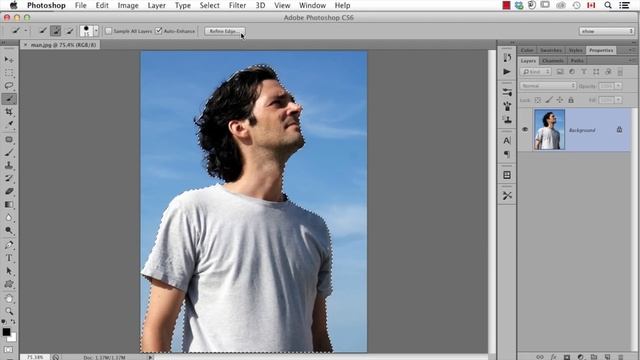The height and width of the screenshot is (360, 640).
Task: Click the background color white swatch
Action: point(12,338)
